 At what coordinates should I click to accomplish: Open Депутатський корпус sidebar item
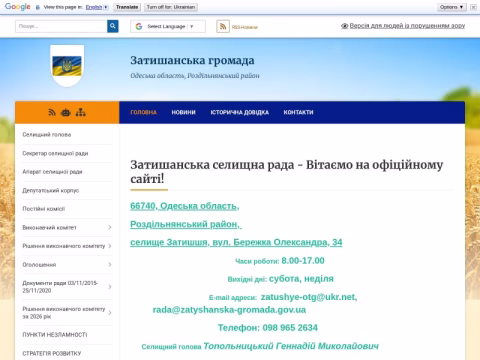51,190
